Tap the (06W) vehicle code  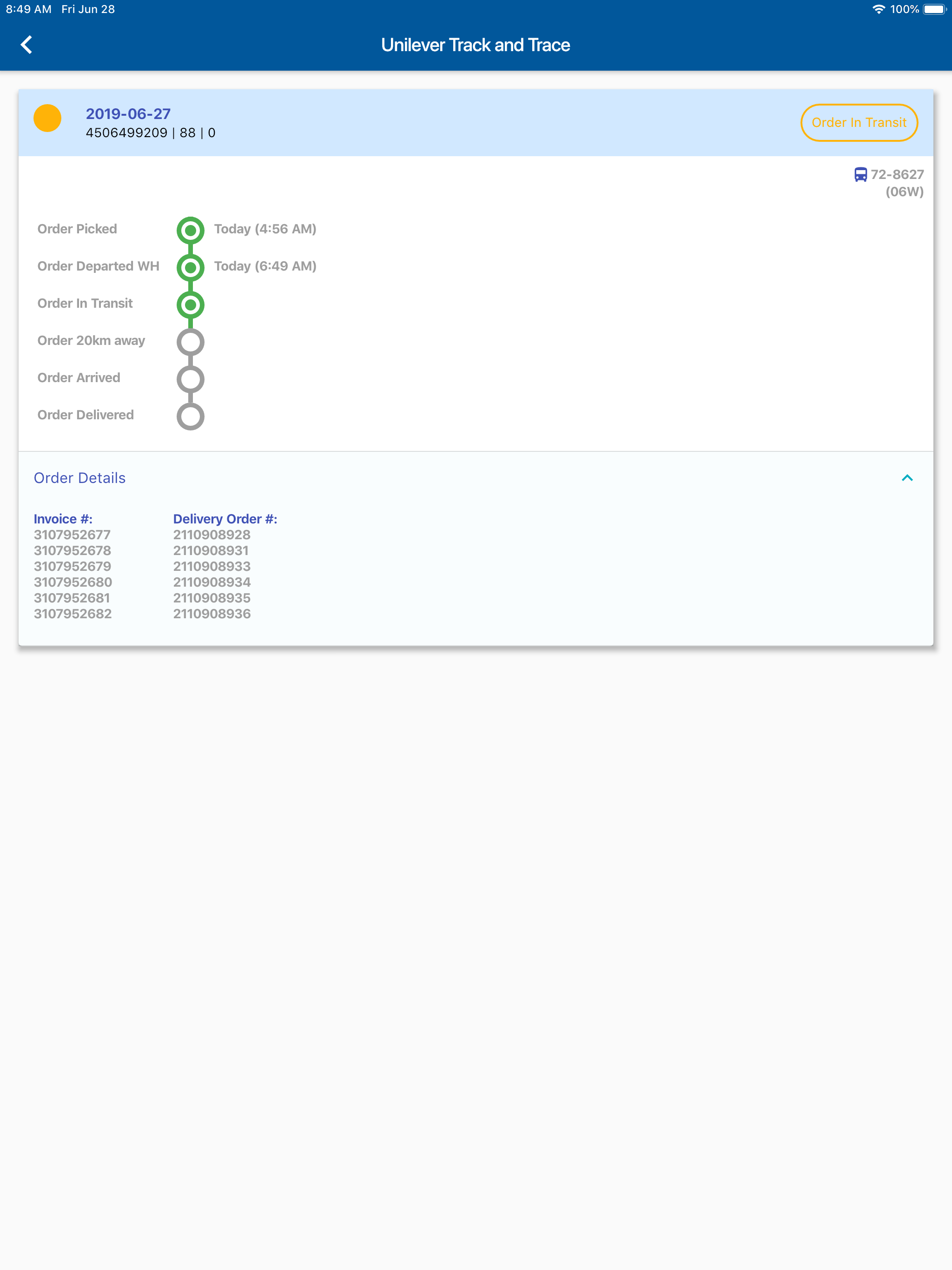904,192
